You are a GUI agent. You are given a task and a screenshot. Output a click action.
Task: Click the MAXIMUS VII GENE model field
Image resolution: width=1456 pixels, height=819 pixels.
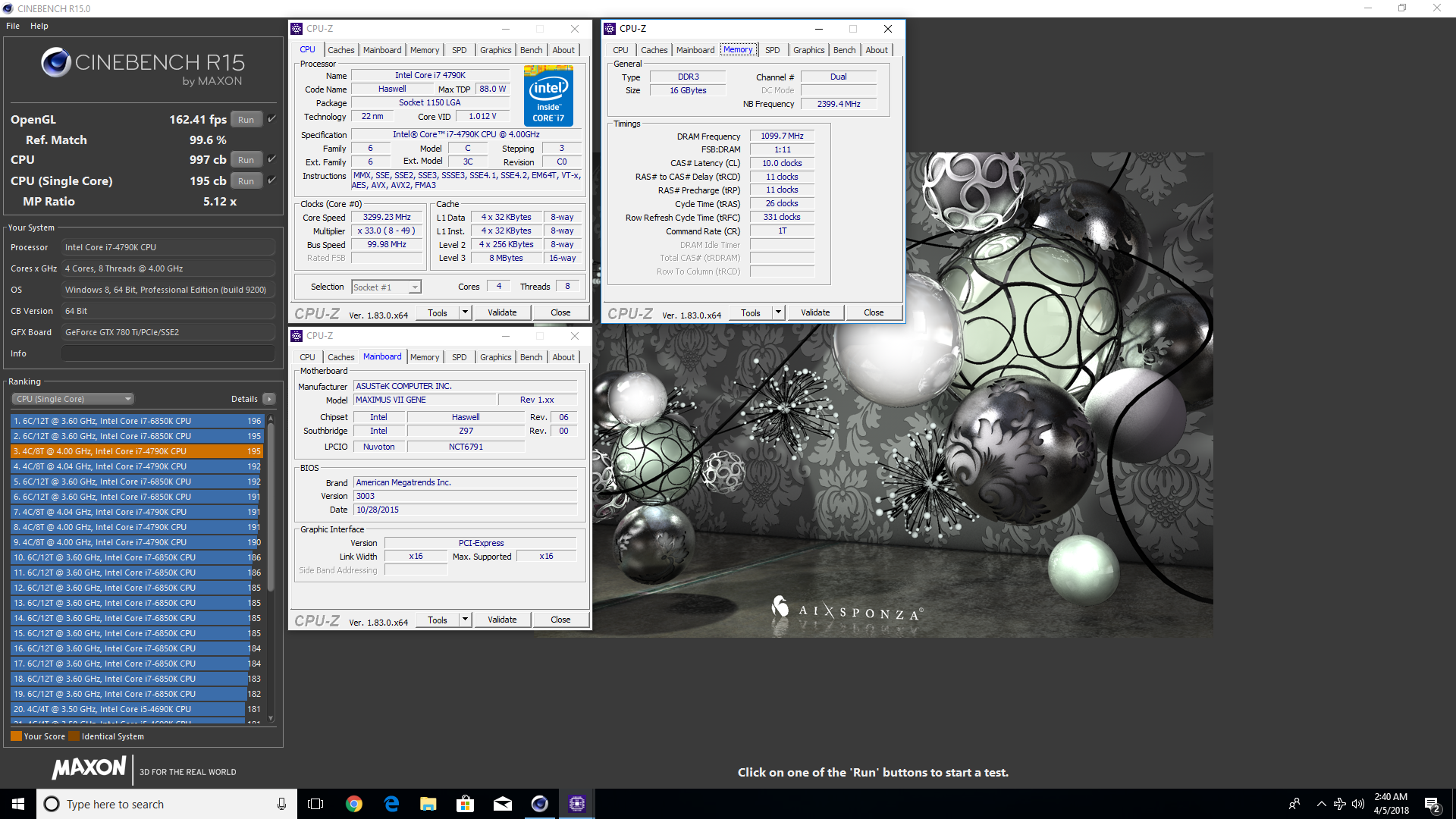(x=424, y=400)
